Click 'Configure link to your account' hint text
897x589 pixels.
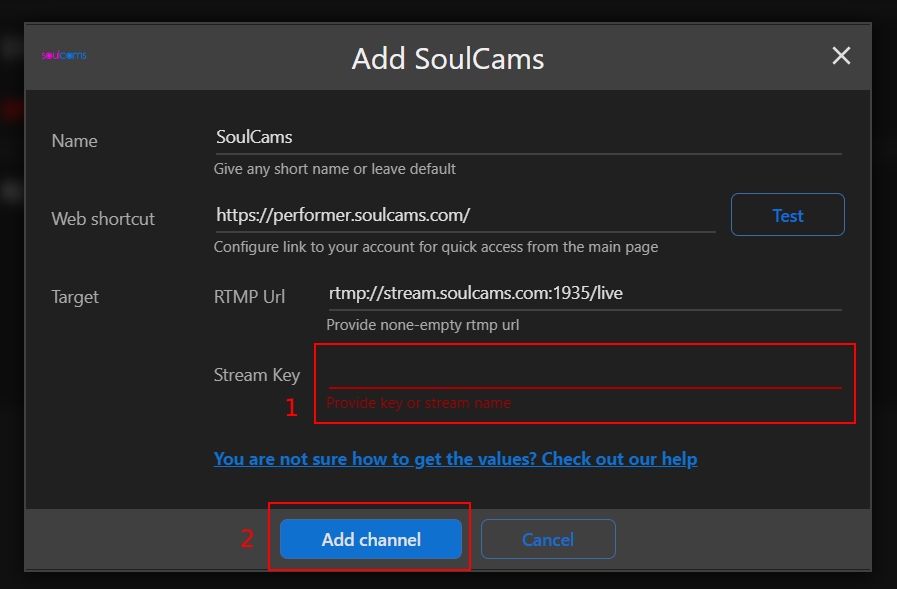tap(436, 247)
